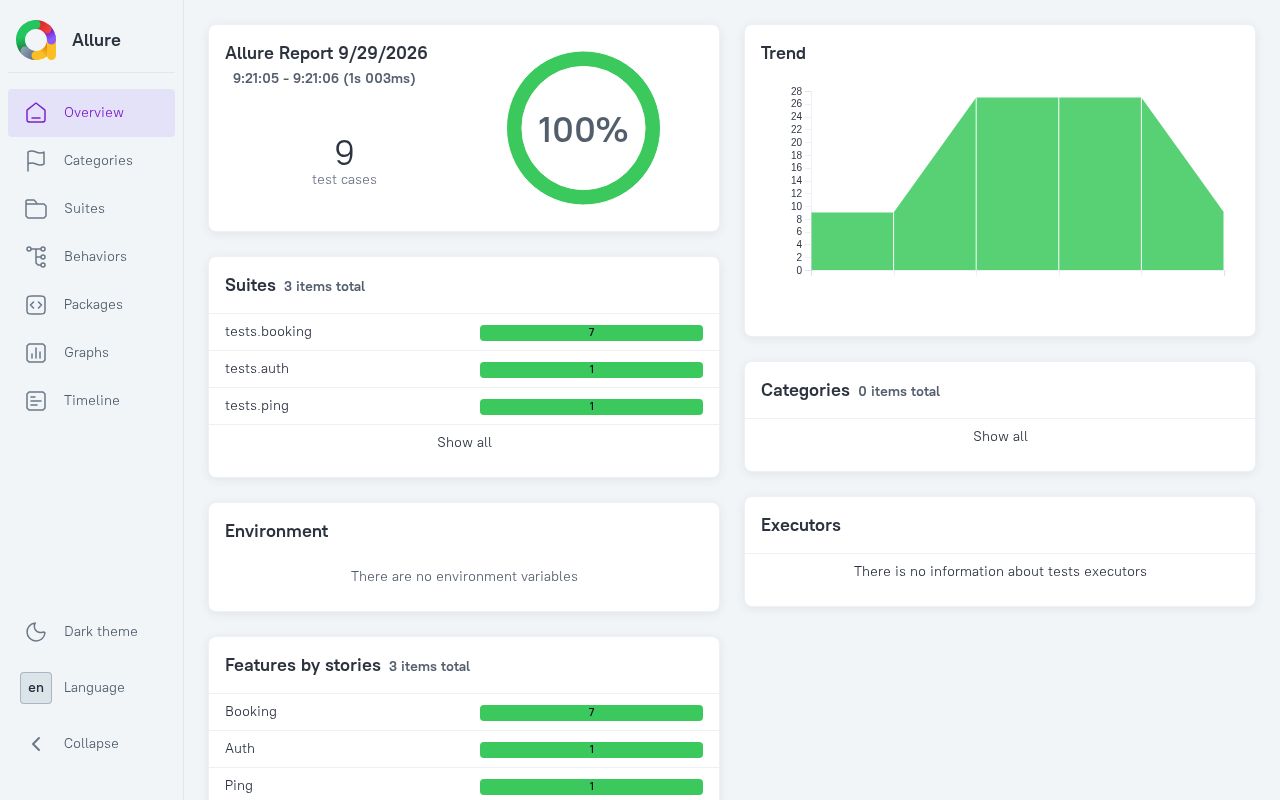
Task: Click the '9 test cases' count
Action: [344, 161]
